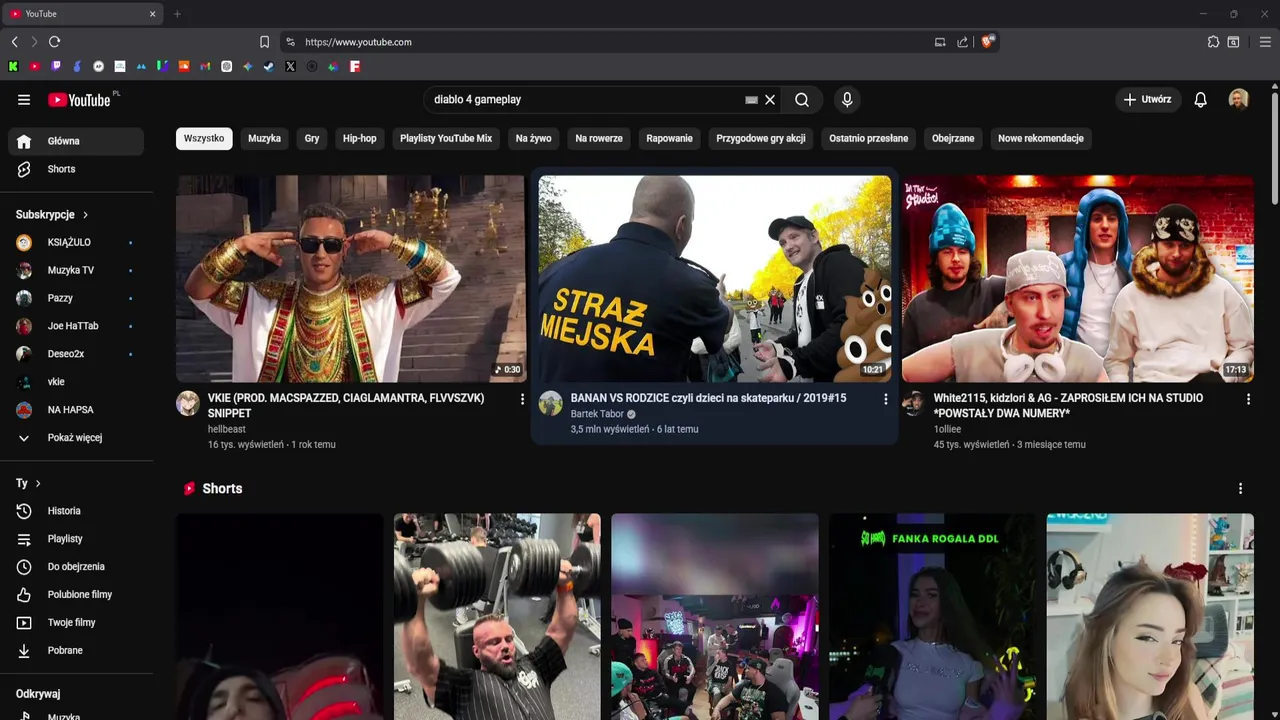Select the Nowe rekomendacje chip
This screenshot has height=720, width=1280.
pos(1040,138)
